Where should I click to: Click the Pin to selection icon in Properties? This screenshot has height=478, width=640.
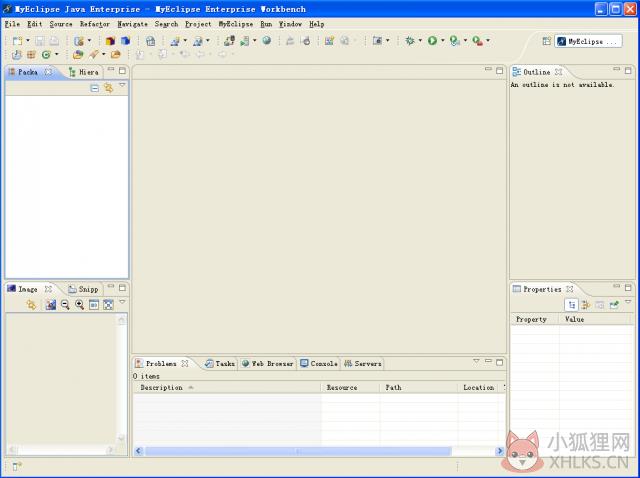click(x=614, y=305)
